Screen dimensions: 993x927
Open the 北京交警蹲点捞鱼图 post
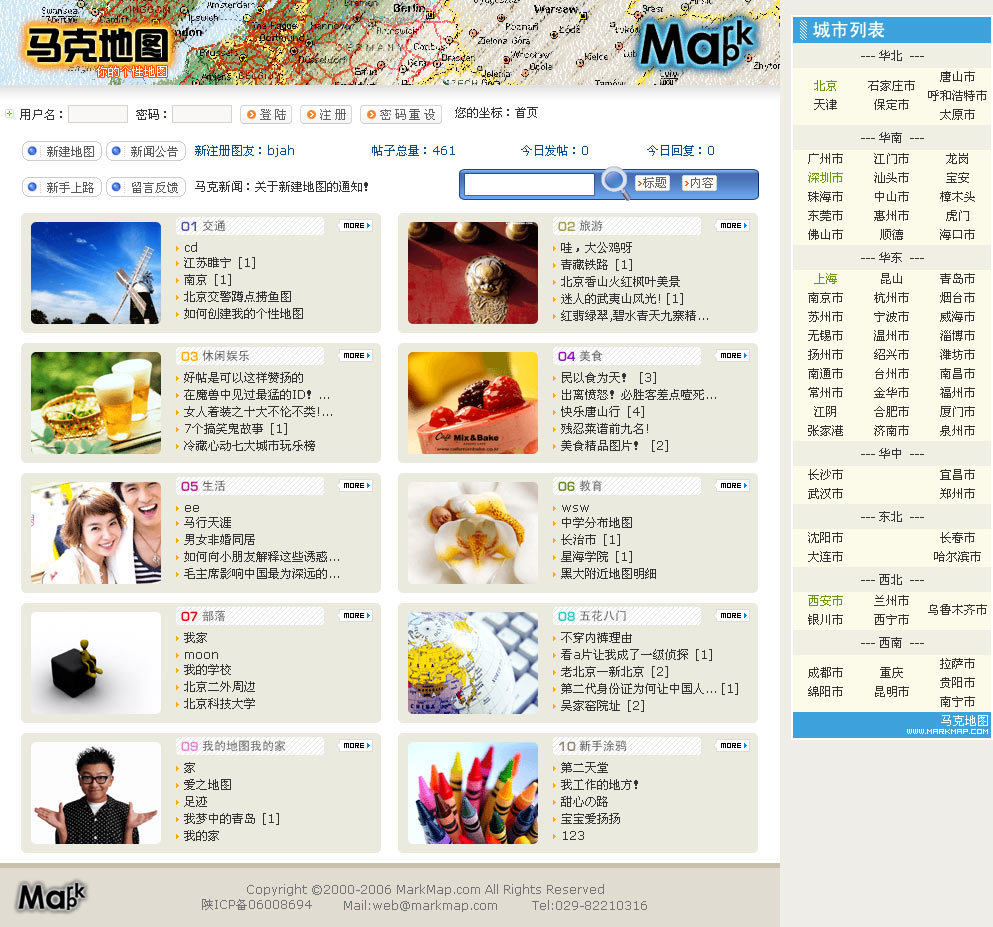[x=237, y=296]
